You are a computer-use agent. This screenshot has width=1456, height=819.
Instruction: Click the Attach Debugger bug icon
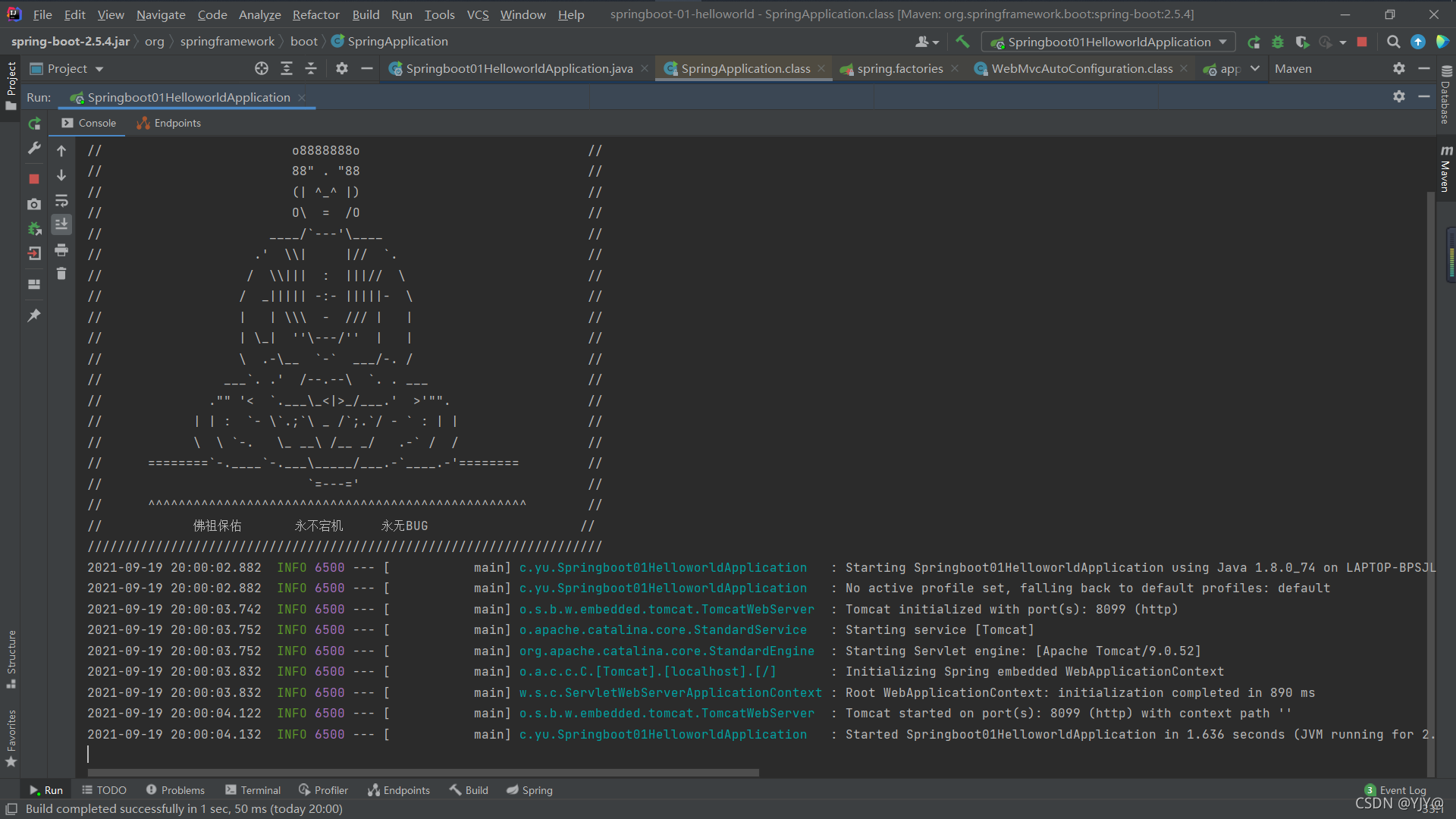point(34,228)
